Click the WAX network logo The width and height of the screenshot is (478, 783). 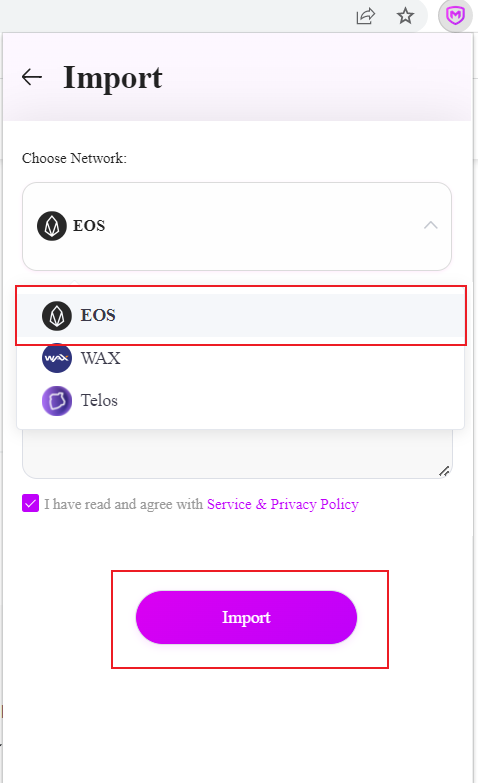(x=57, y=358)
